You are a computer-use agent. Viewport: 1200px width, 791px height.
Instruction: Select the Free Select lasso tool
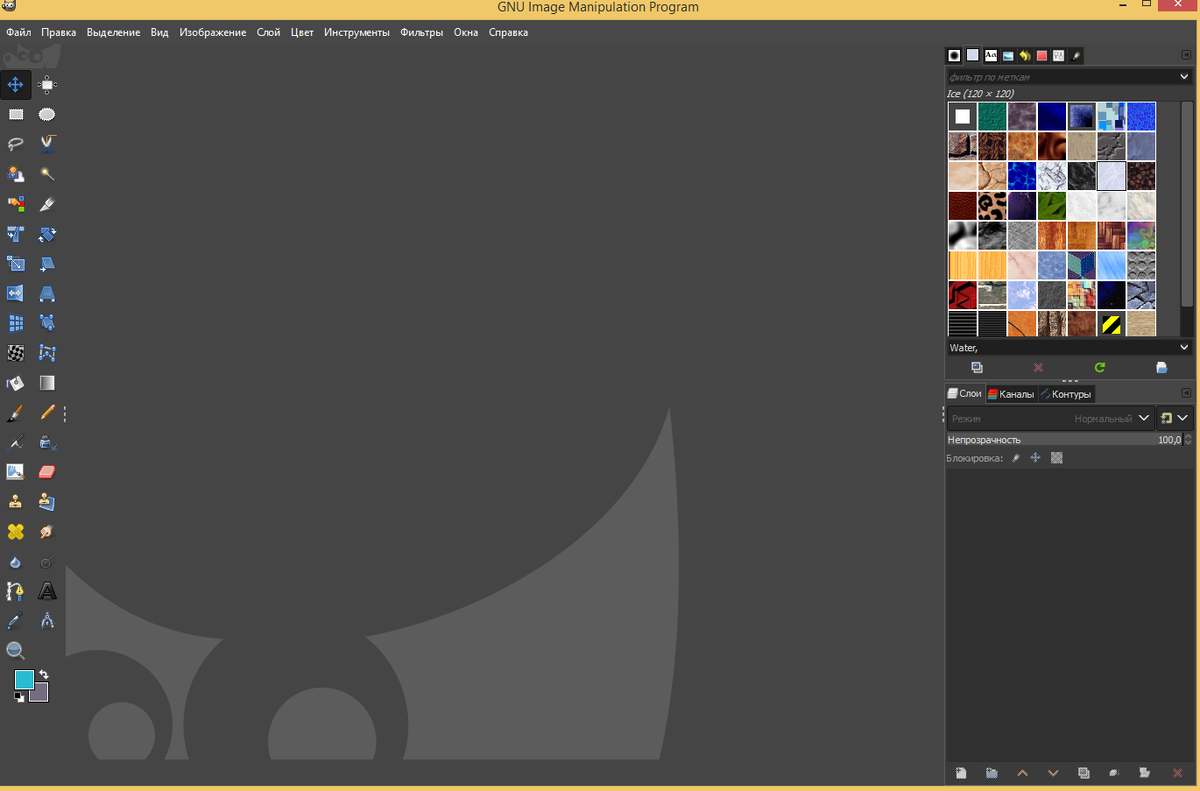point(16,144)
